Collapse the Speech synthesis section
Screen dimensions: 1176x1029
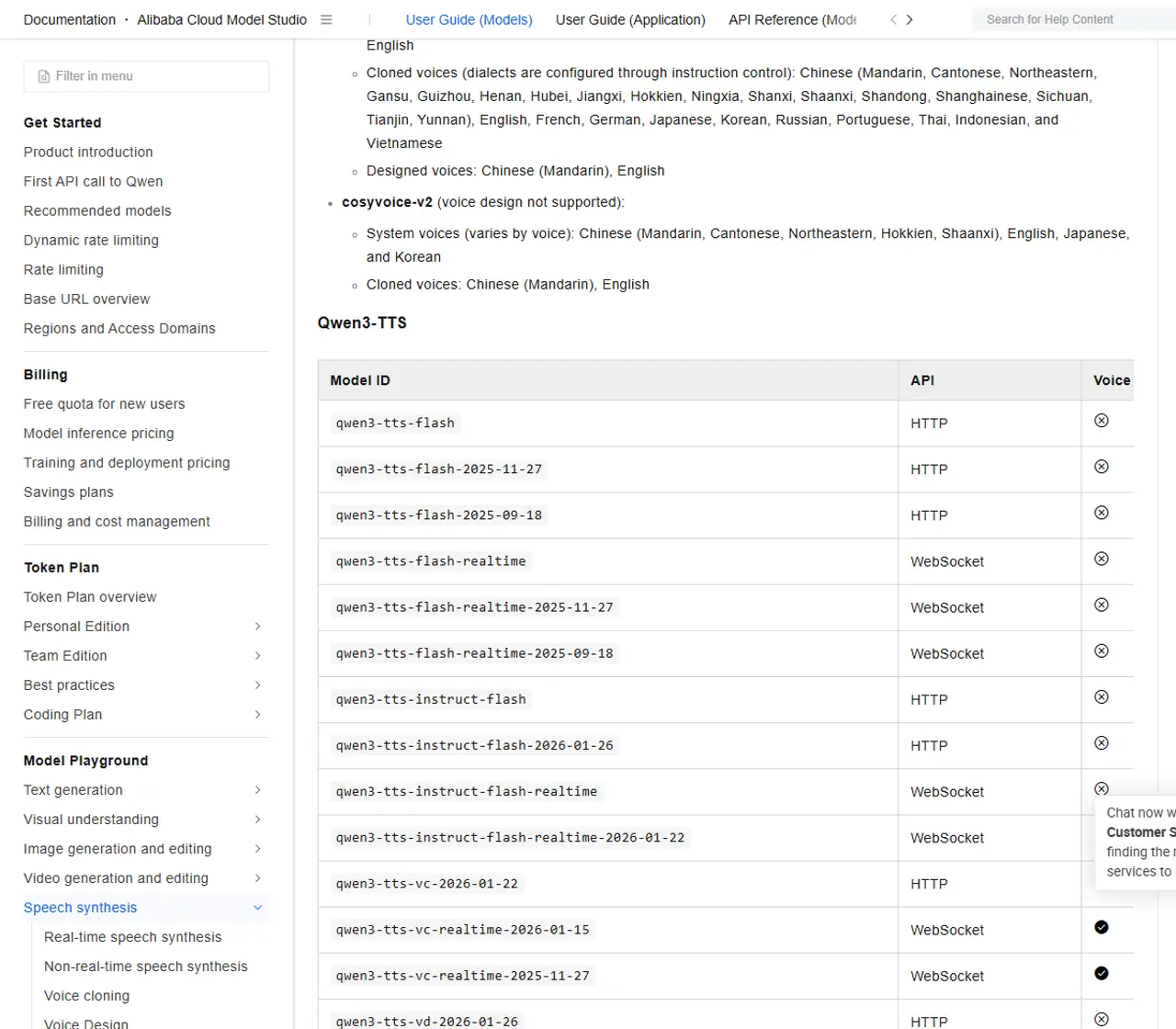[258, 908]
